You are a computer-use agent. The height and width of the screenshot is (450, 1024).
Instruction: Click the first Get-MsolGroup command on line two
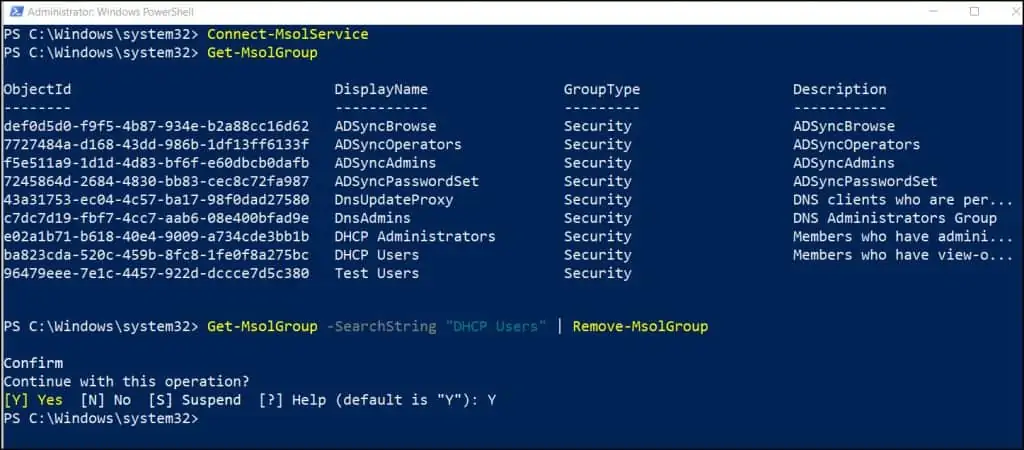(262, 52)
